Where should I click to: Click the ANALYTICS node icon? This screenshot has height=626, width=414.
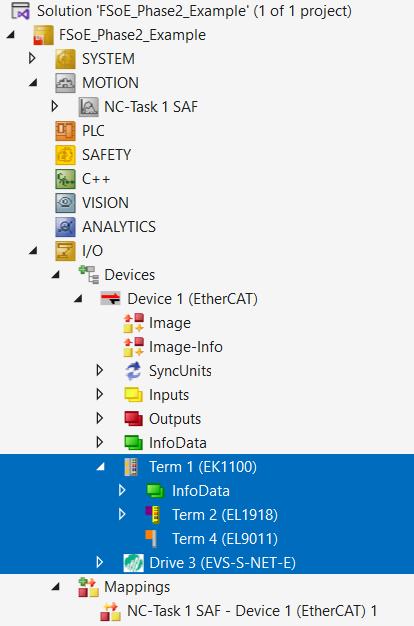click(65, 227)
